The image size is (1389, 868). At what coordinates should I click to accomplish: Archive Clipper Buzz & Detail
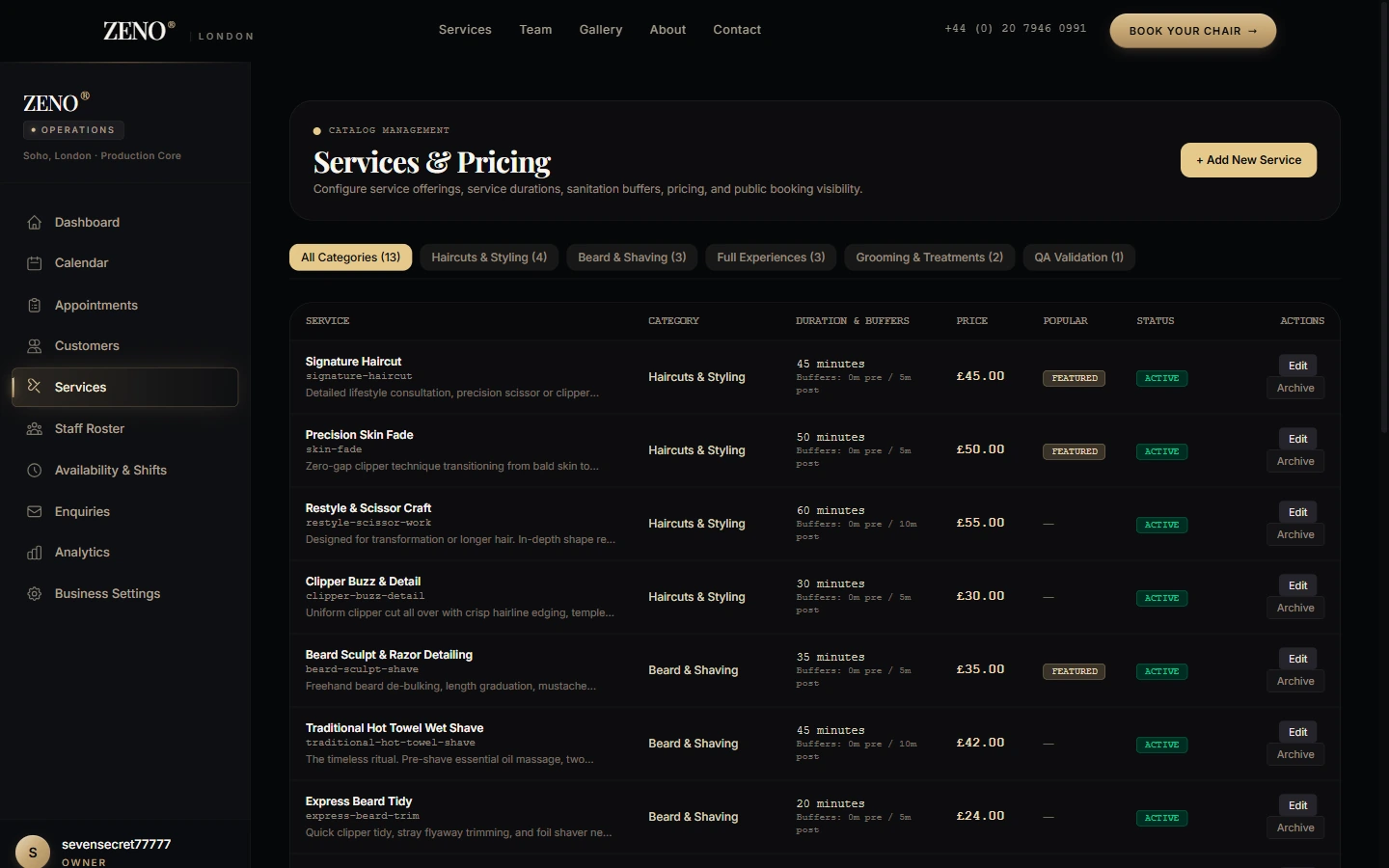(1295, 608)
